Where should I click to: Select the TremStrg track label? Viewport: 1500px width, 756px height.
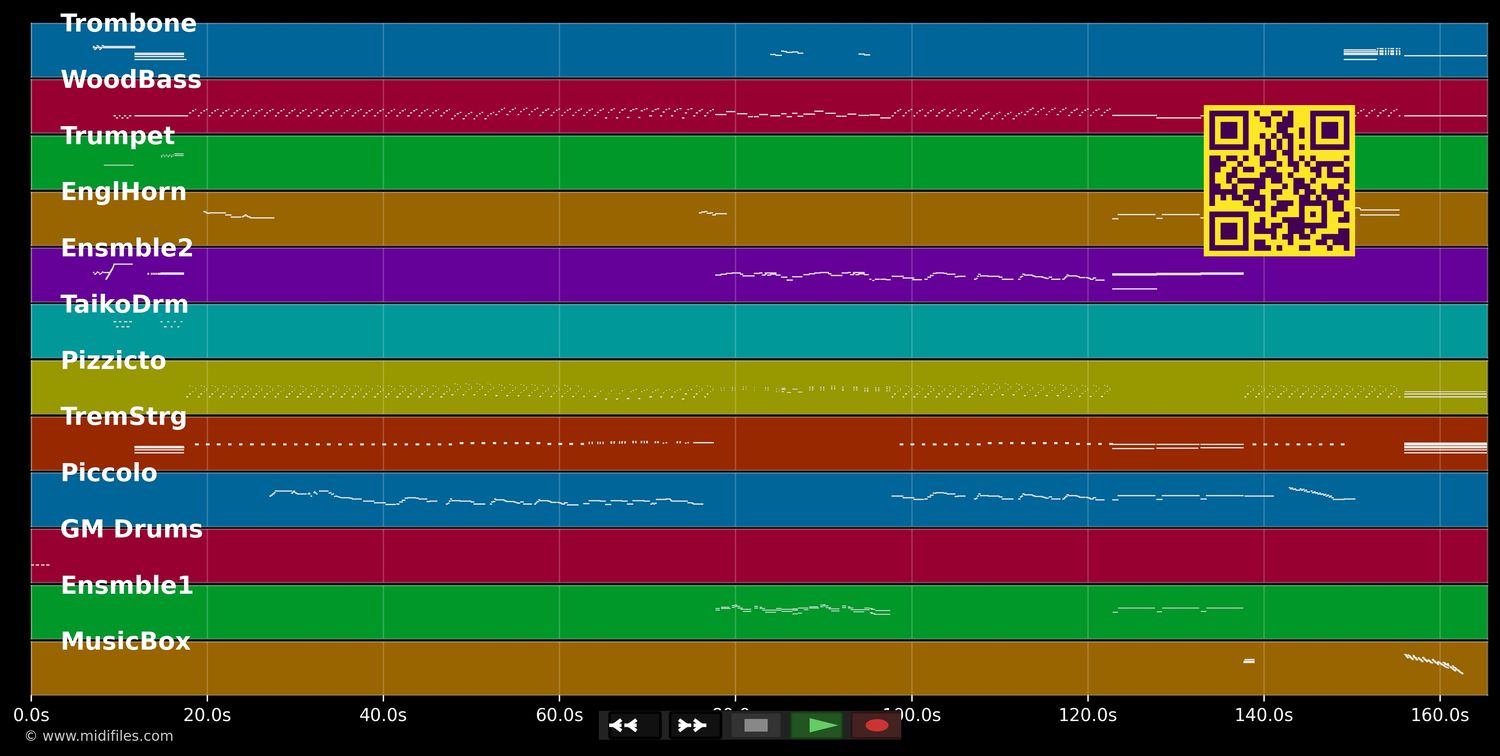(x=123, y=417)
